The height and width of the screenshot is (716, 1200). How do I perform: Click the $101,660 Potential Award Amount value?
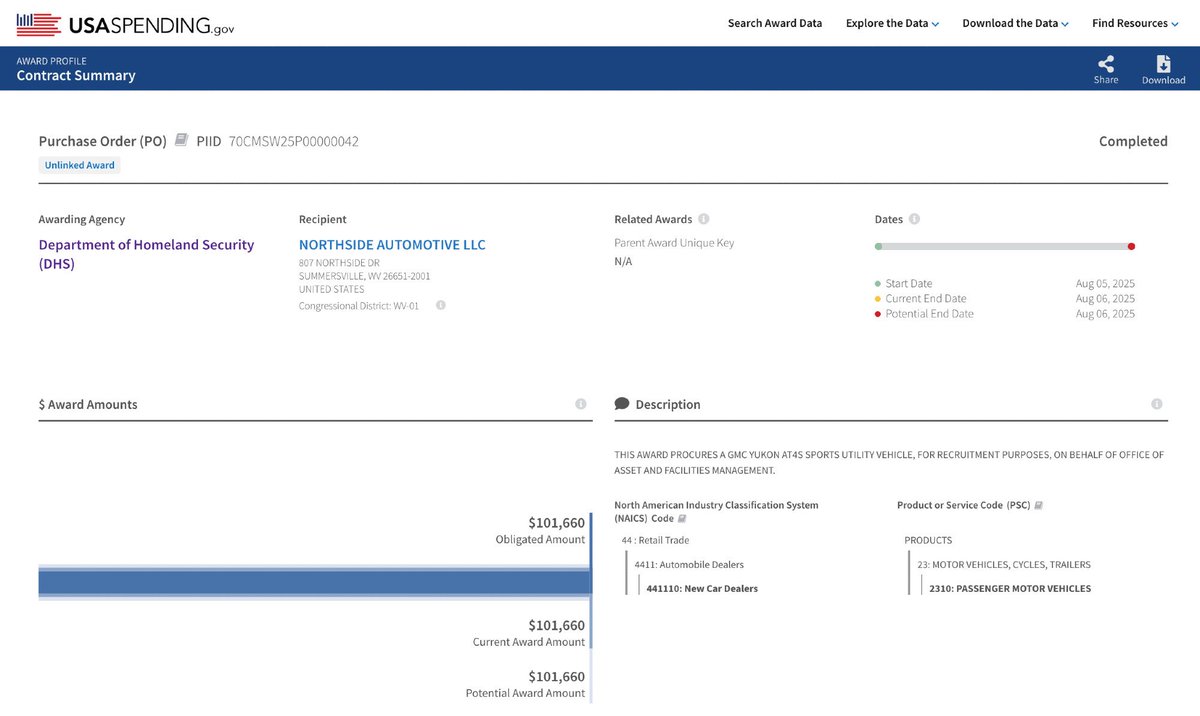(x=556, y=676)
